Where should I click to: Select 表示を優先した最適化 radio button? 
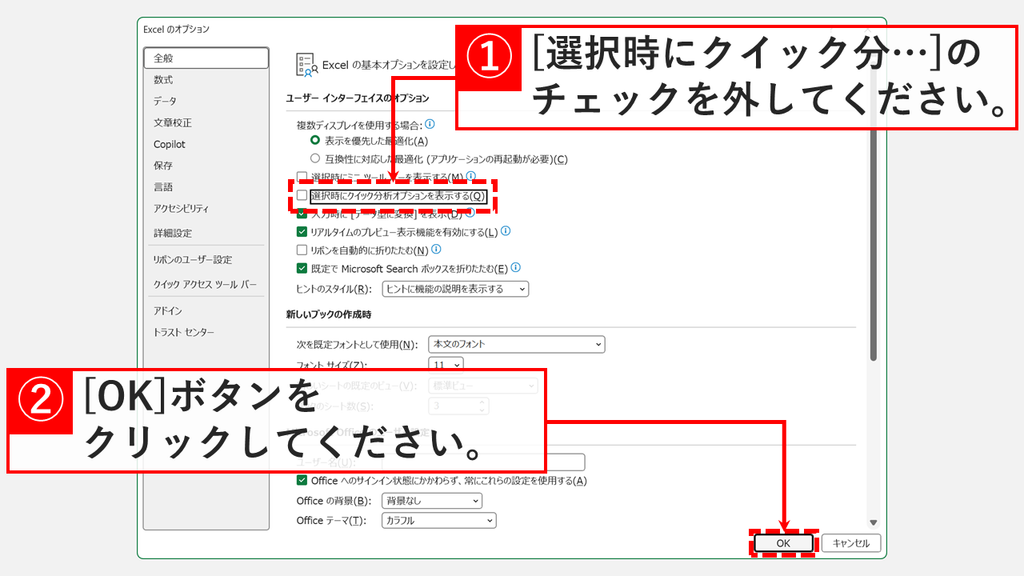pos(315,140)
